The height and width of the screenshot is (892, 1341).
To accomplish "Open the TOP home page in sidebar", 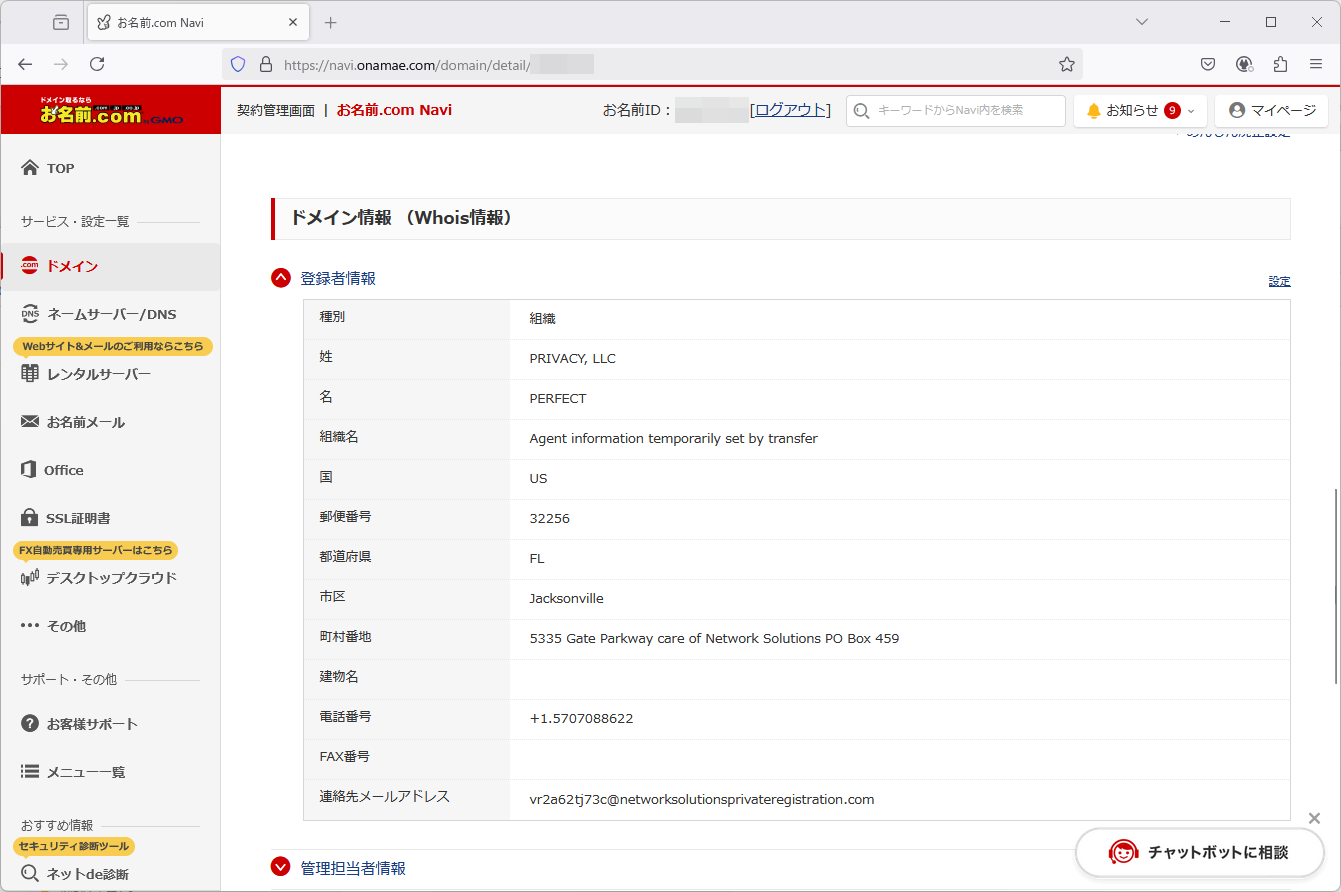I will coord(60,168).
